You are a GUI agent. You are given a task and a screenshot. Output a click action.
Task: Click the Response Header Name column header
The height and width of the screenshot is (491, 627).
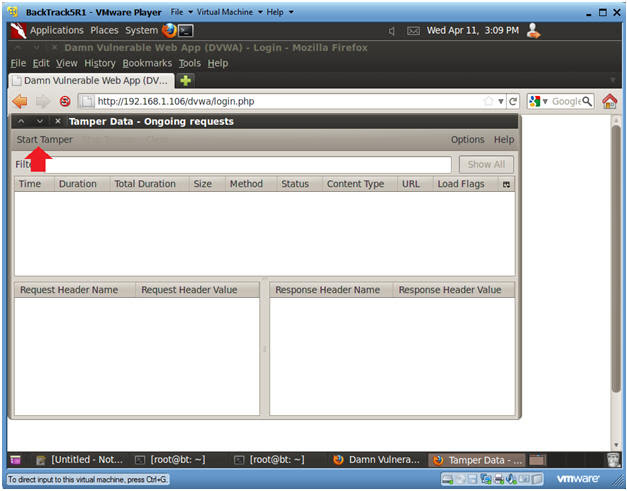click(x=331, y=290)
